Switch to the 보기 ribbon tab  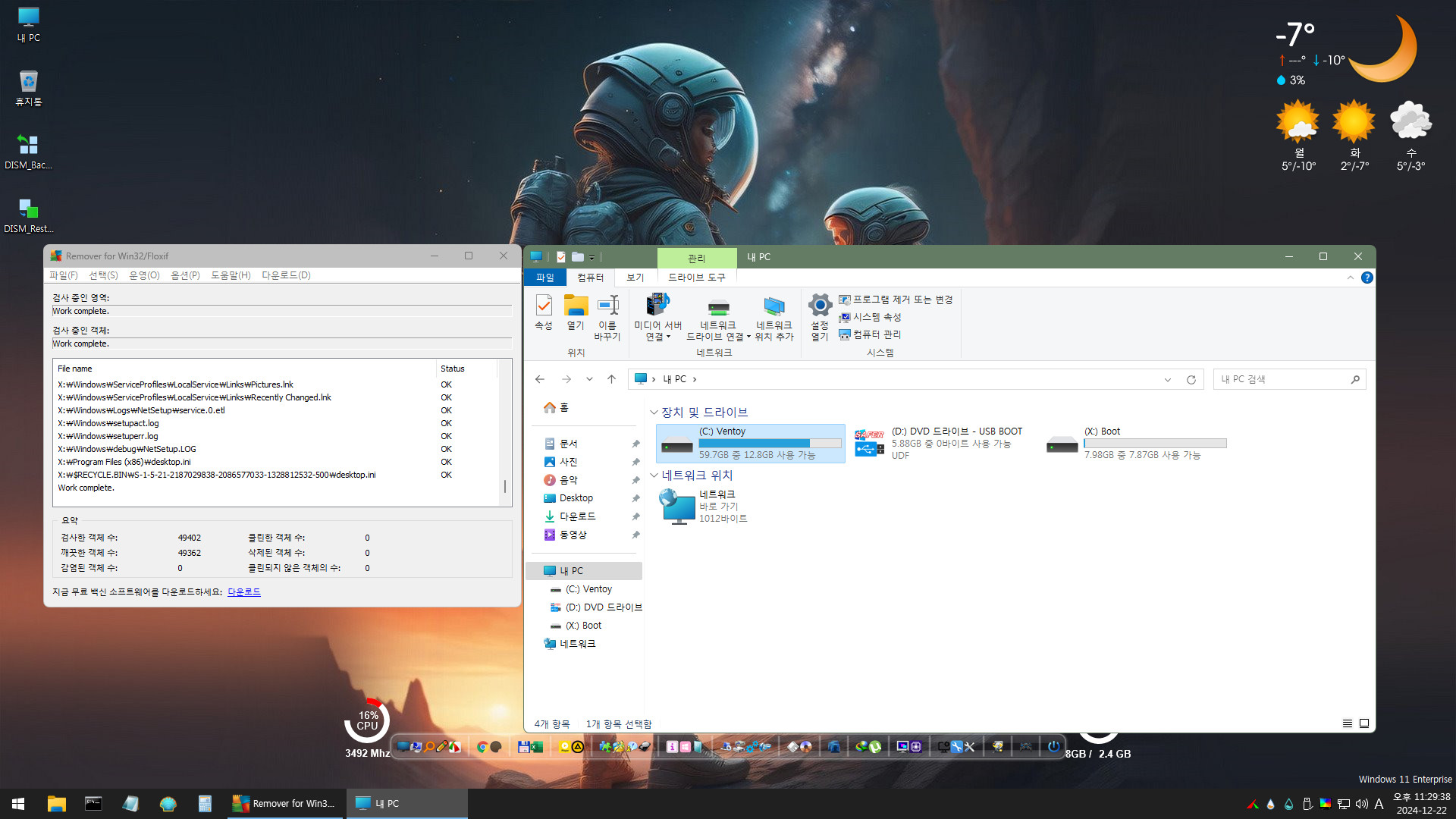[635, 278]
